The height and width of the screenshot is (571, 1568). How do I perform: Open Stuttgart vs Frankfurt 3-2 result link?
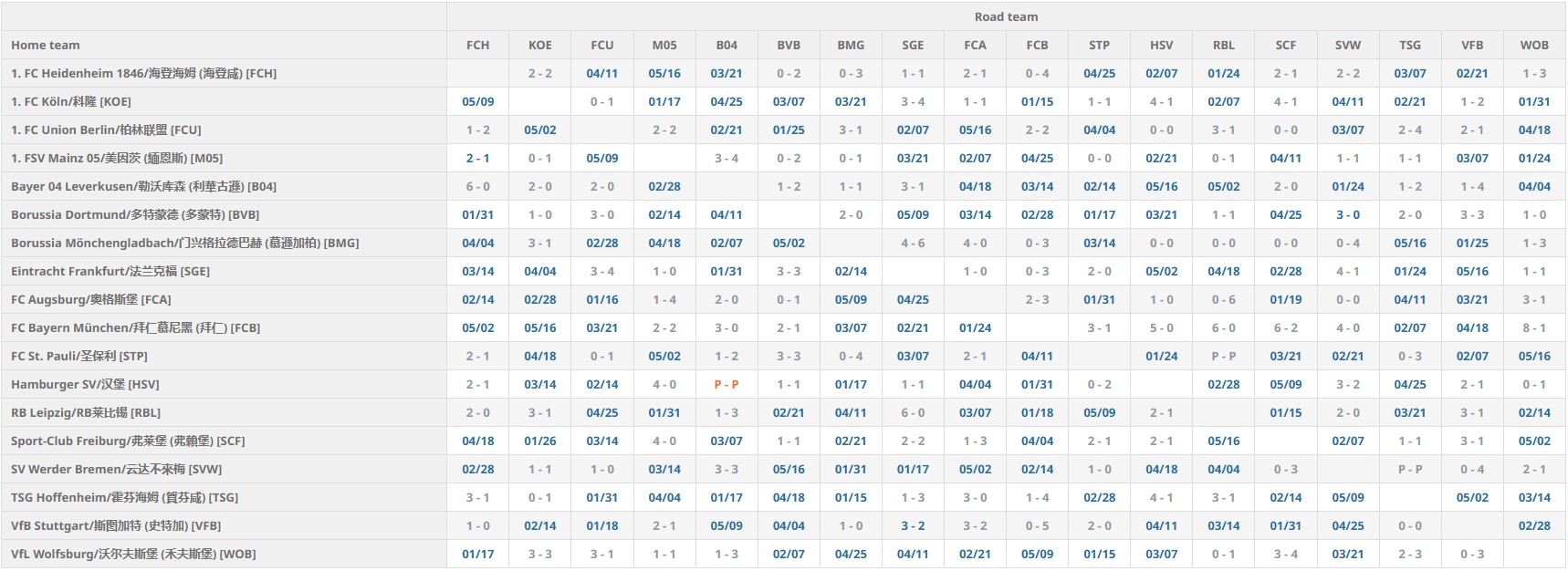point(912,525)
